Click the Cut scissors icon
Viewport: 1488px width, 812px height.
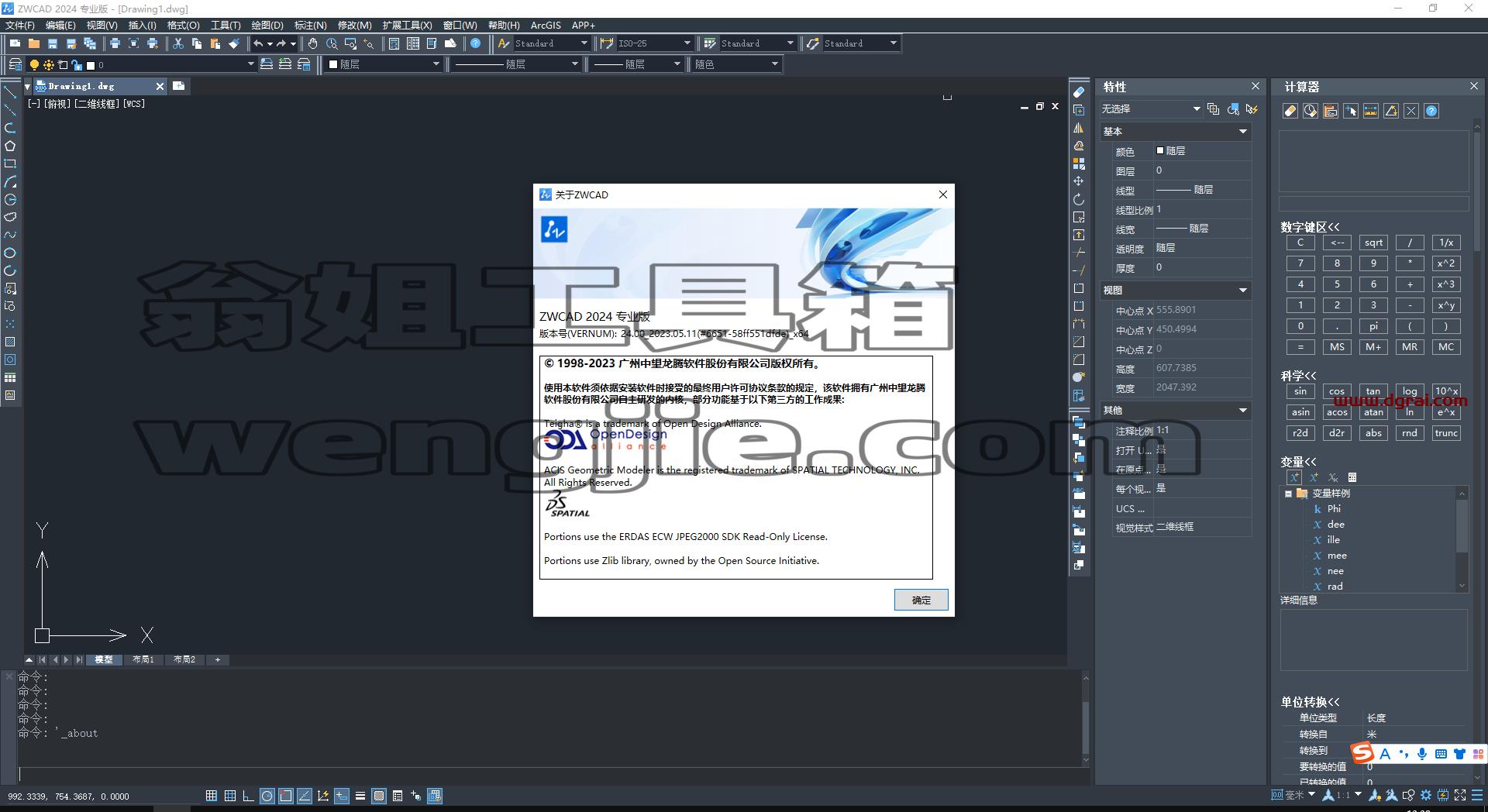click(x=178, y=43)
